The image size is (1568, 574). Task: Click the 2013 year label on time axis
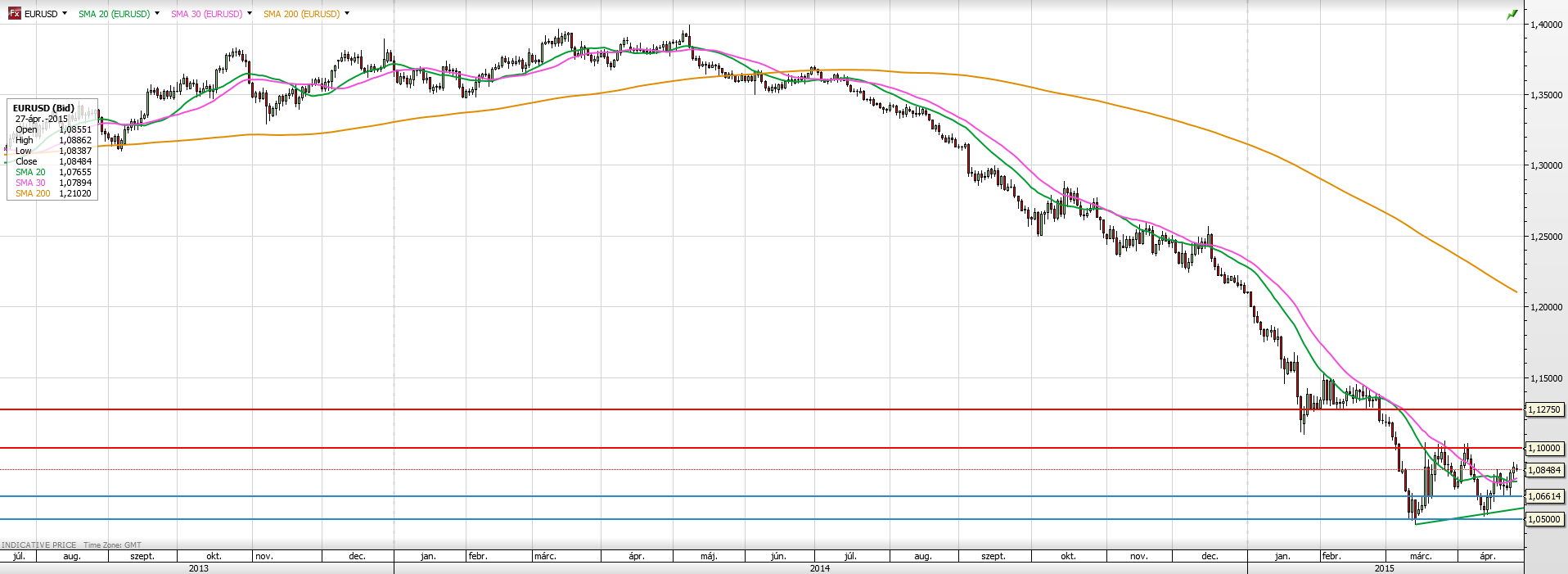[x=198, y=568]
